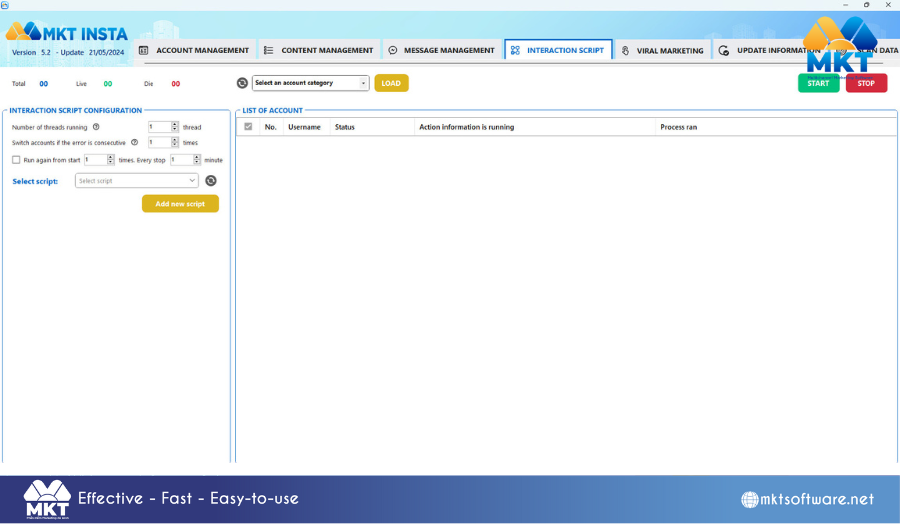
Task: Click the Live count value
Action: (108, 84)
